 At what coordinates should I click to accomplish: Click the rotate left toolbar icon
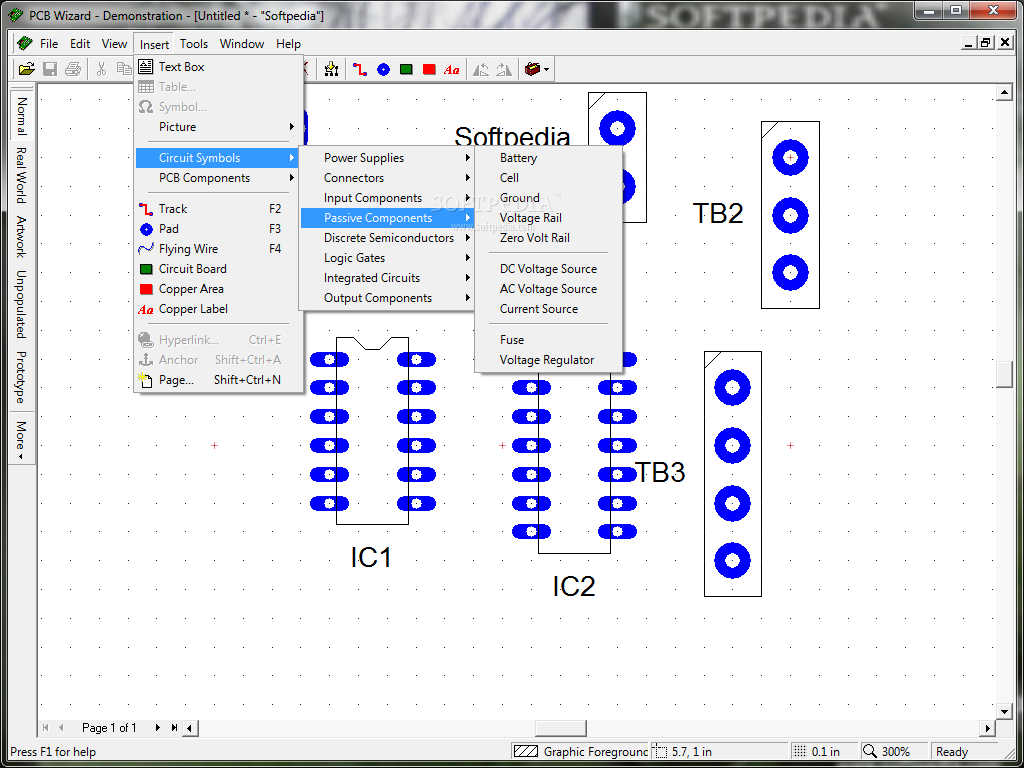[481, 69]
